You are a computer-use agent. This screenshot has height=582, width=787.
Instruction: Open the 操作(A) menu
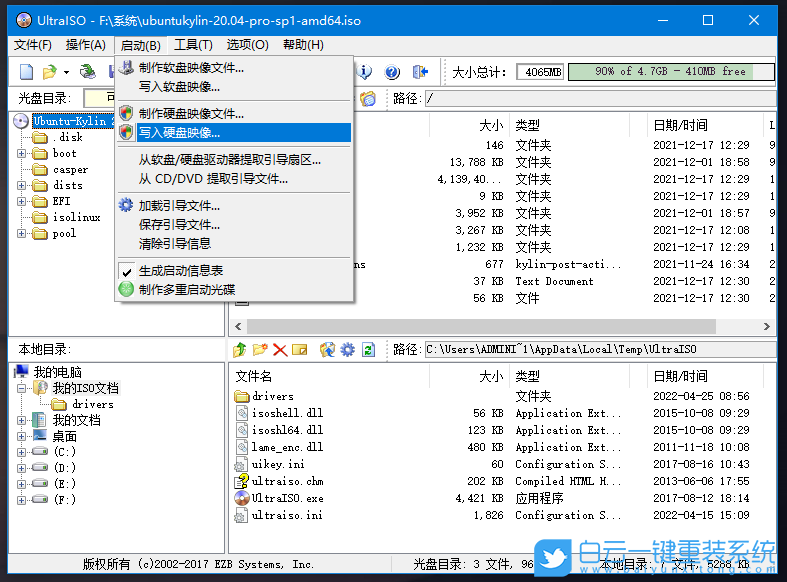tap(86, 45)
